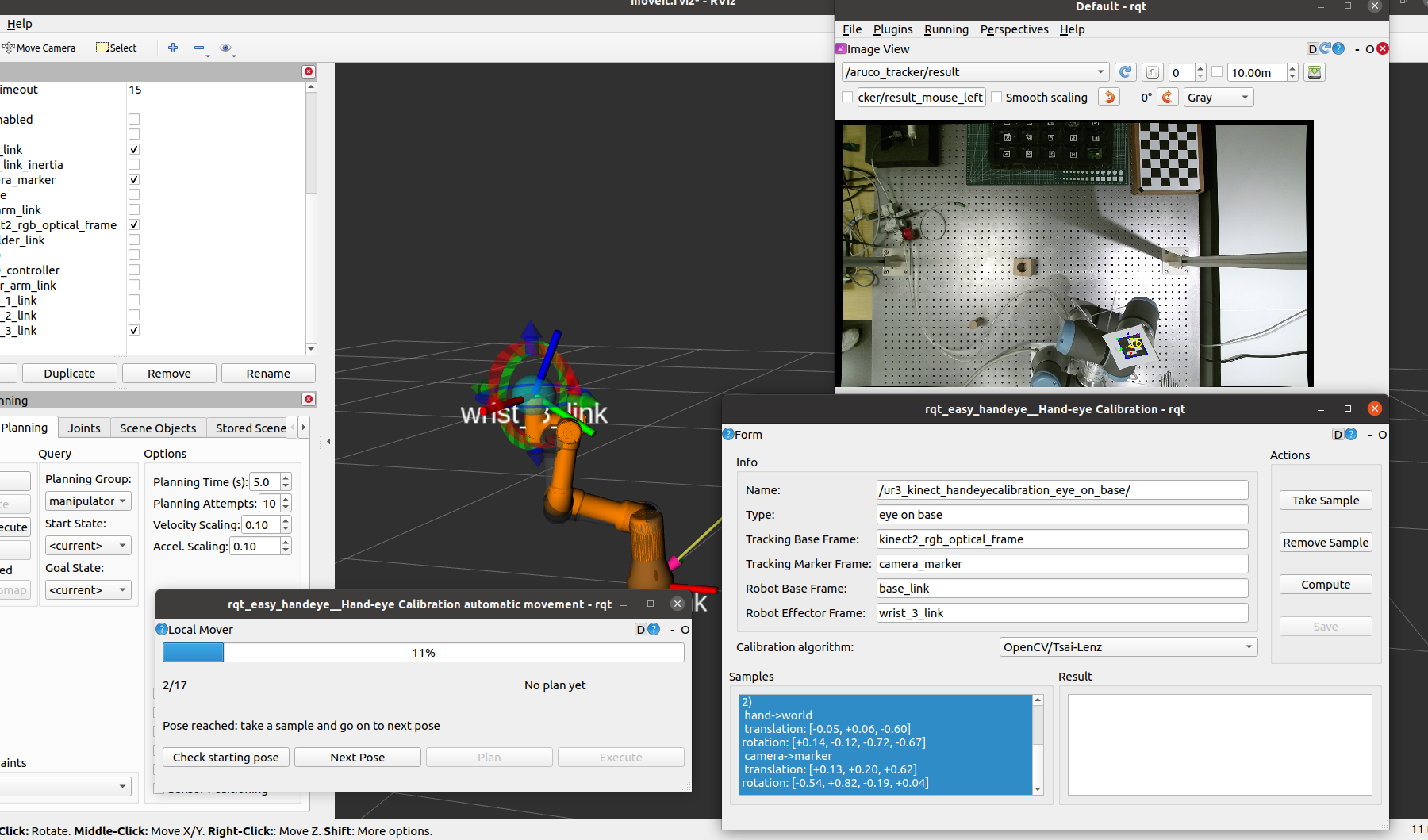This screenshot has width=1428, height=840.
Task: Click the Image View D dock icon
Action: pos(1313,48)
